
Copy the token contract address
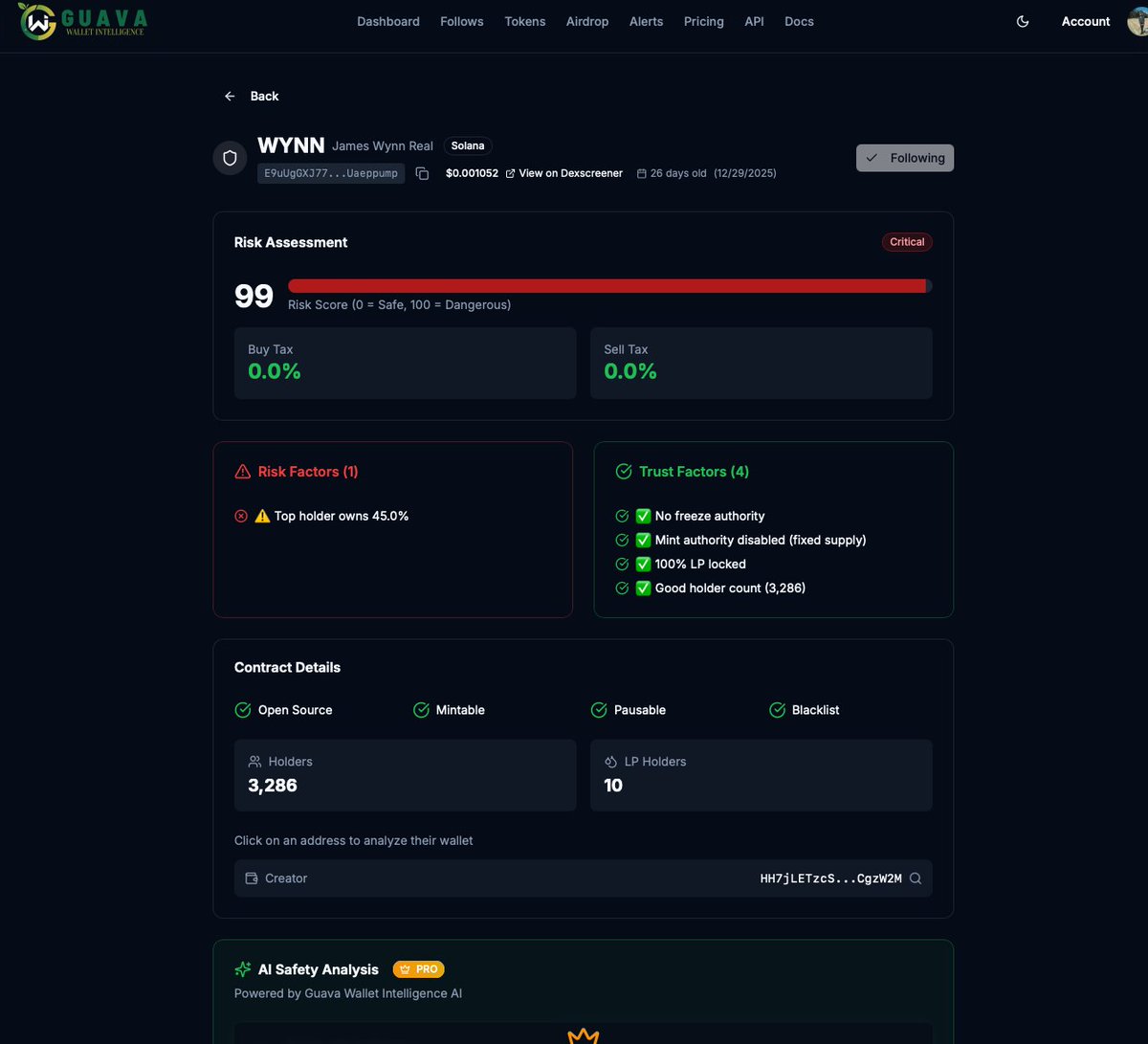pyautogui.click(x=422, y=173)
